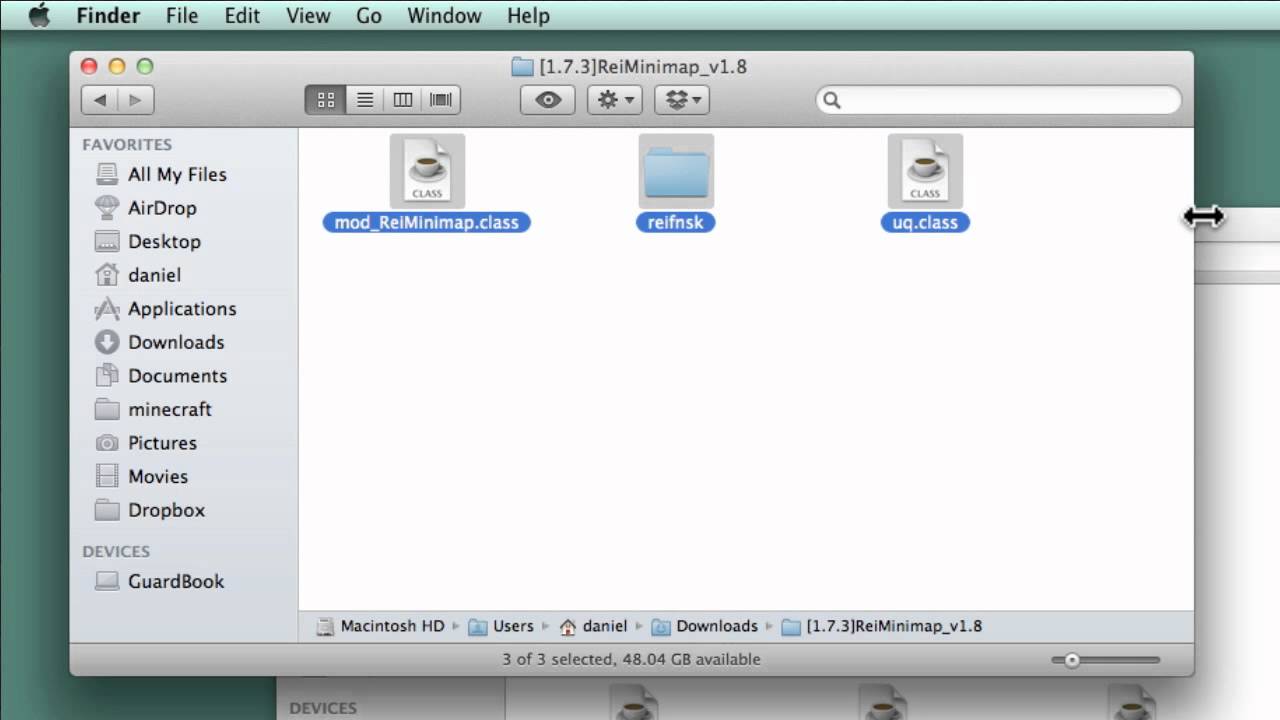The width and height of the screenshot is (1280, 720).
Task: Click the Quick Look eye button
Action: click(548, 99)
